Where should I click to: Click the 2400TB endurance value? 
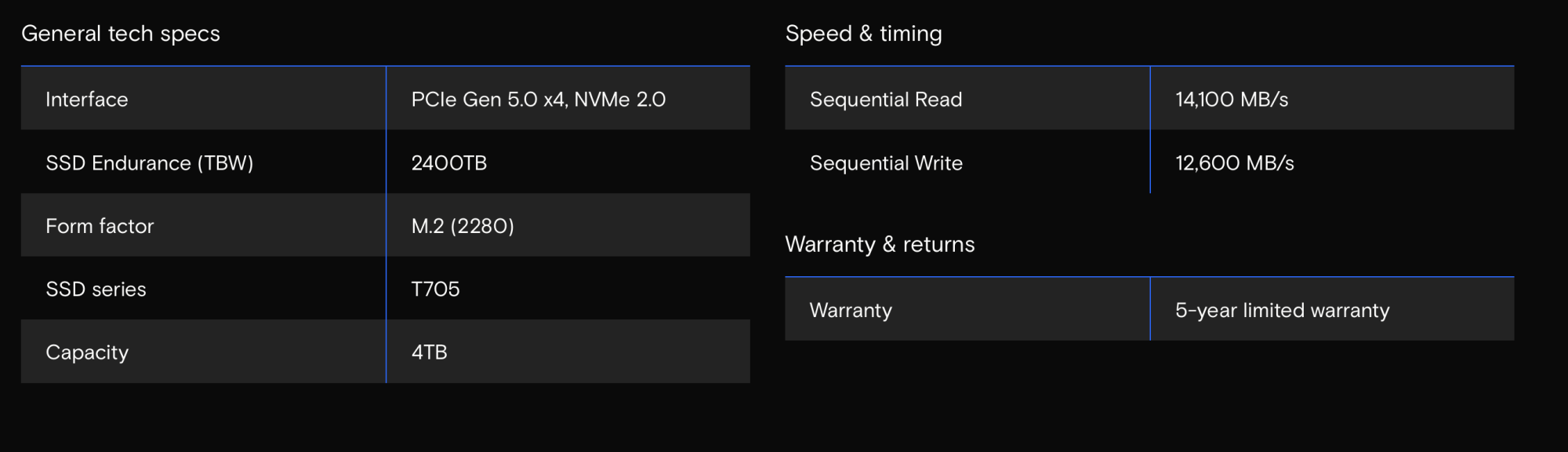coord(449,162)
